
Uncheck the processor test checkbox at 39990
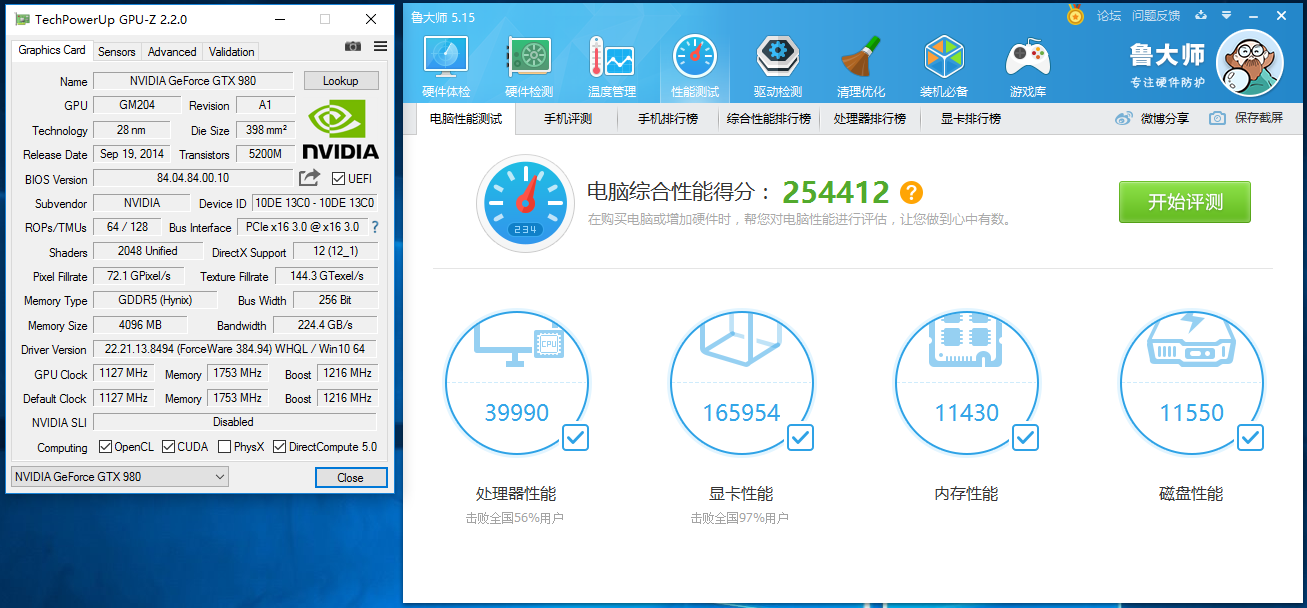pos(575,437)
